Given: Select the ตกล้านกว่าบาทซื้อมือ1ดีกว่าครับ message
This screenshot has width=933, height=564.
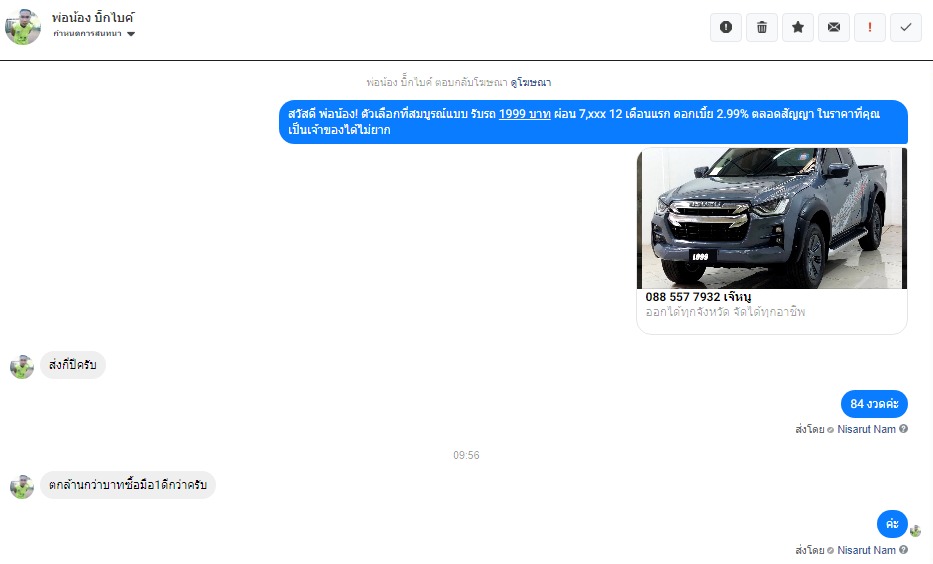Looking at the screenshot, I should (128, 485).
